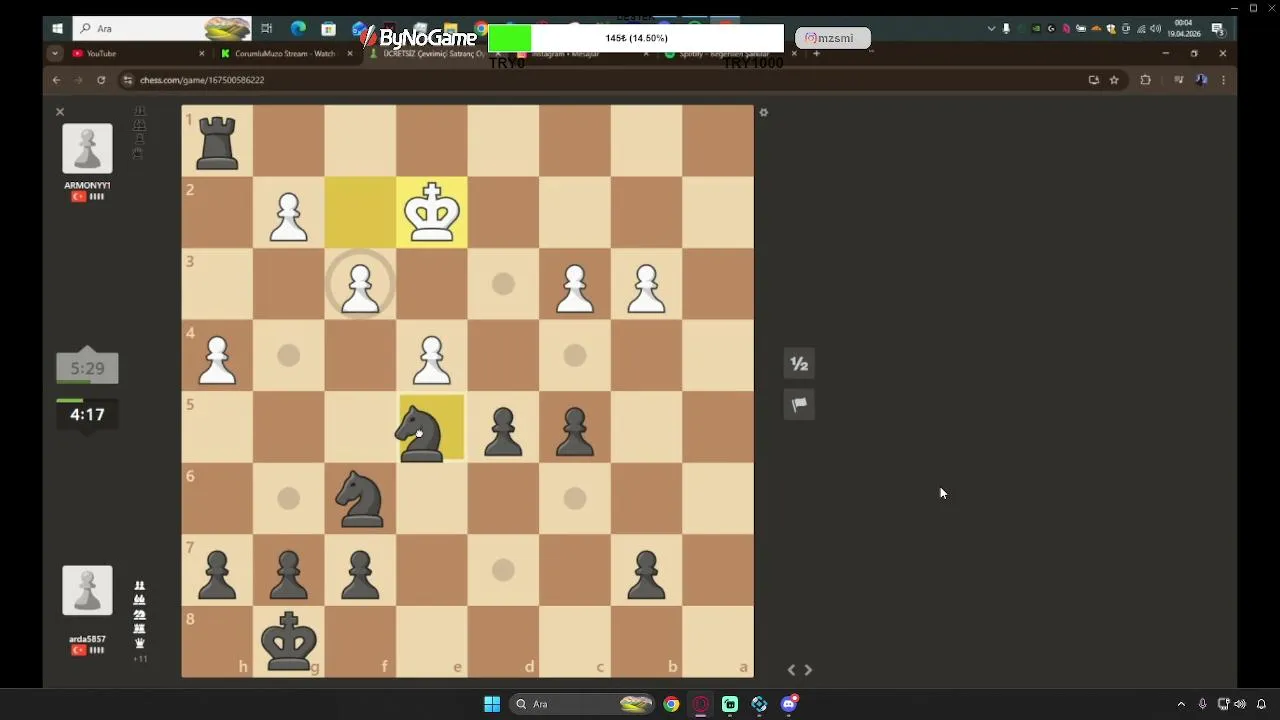This screenshot has width=1280, height=720.
Task: Open Discord from the taskbar
Action: [x=789, y=704]
